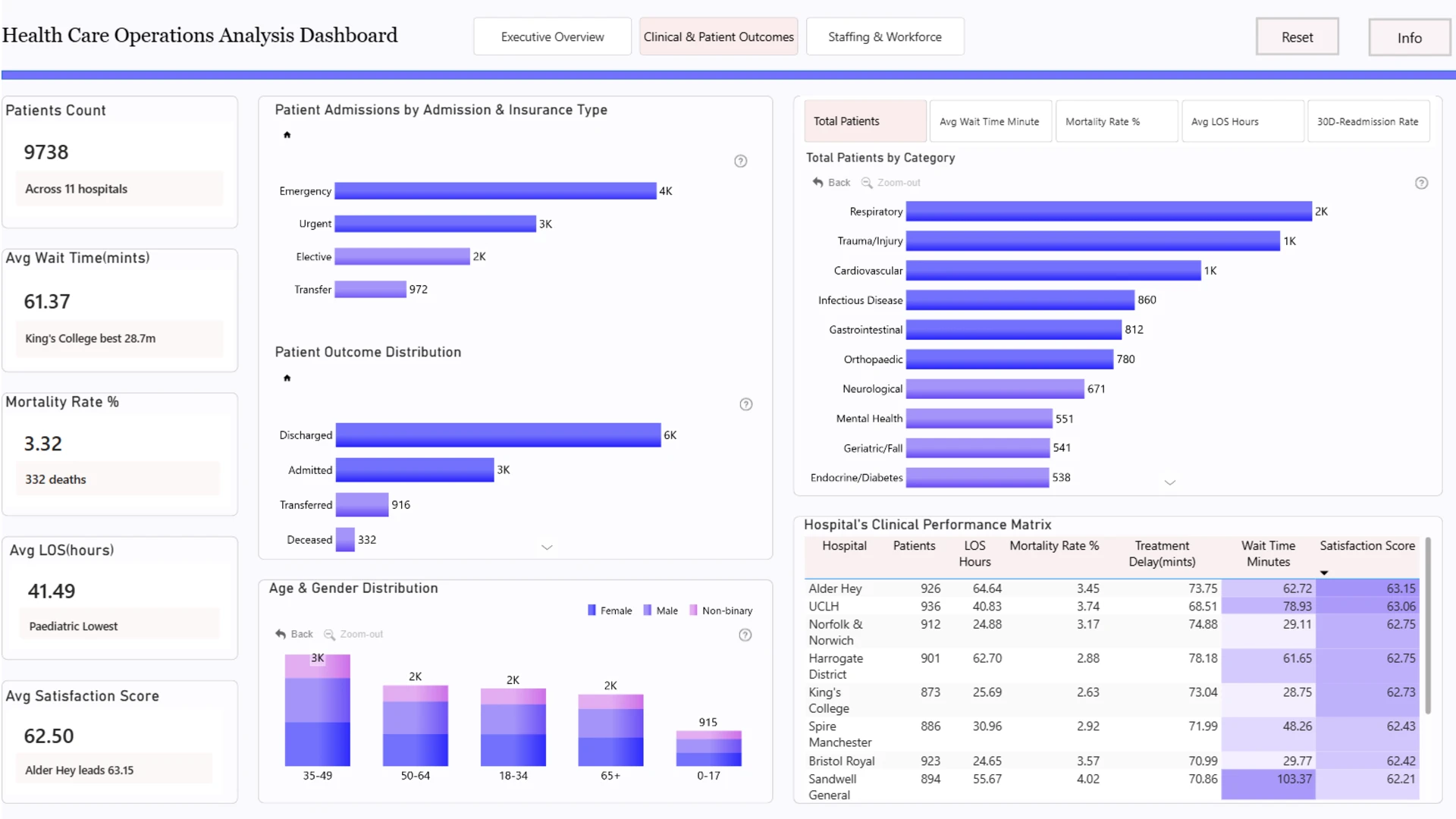The height and width of the screenshot is (819, 1456).
Task: Select the Deceased outcome bar
Action: click(x=345, y=540)
